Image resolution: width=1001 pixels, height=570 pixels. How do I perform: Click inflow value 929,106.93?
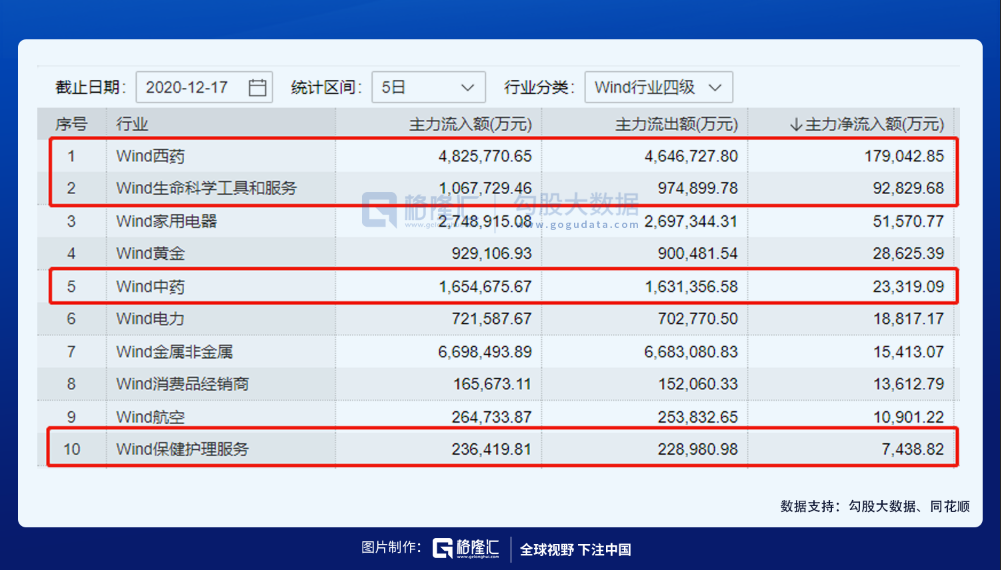click(492, 253)
